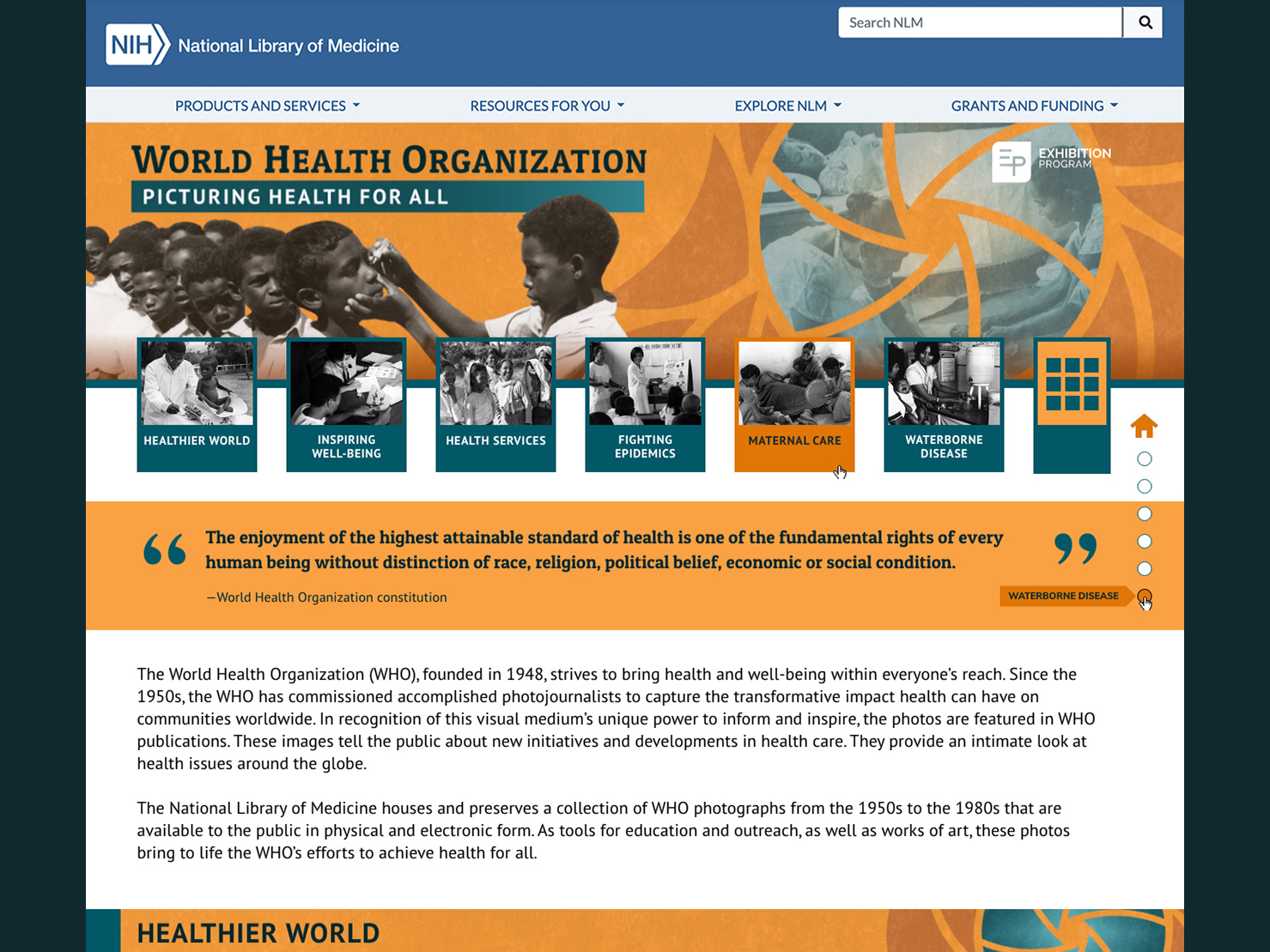
Task: Open the Exhibition Program logo link
Action: [1051, 161]
